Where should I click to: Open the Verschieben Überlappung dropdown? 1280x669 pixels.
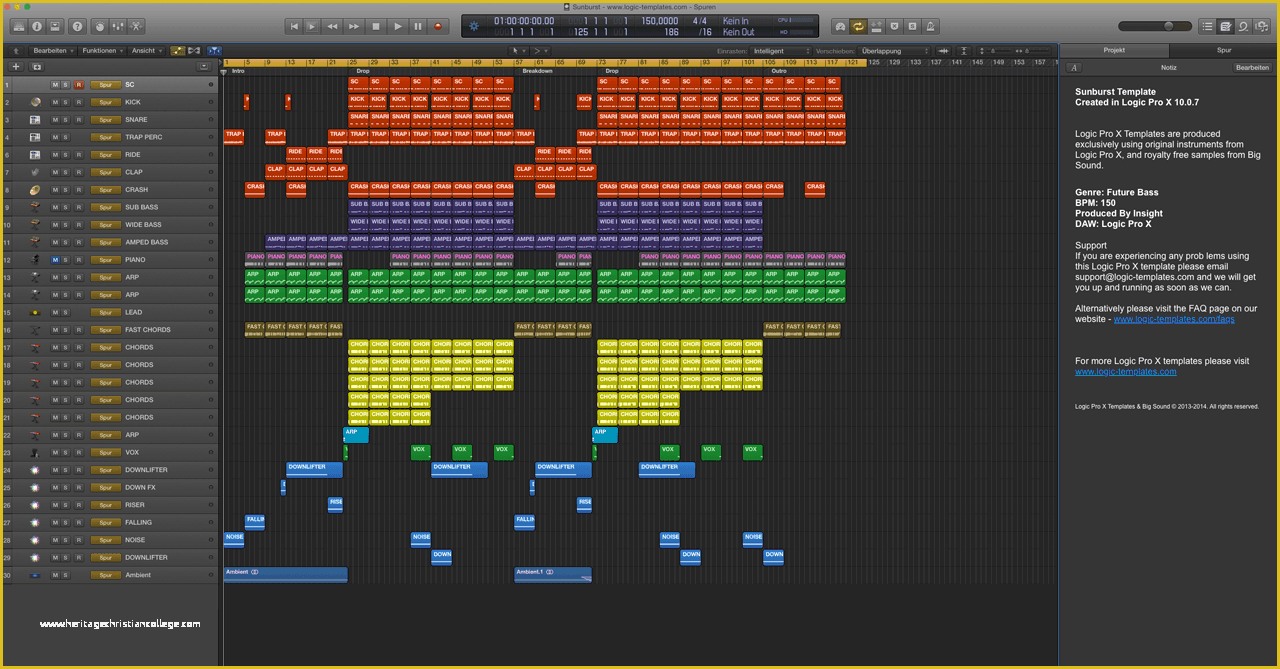(x=895, y=50)
